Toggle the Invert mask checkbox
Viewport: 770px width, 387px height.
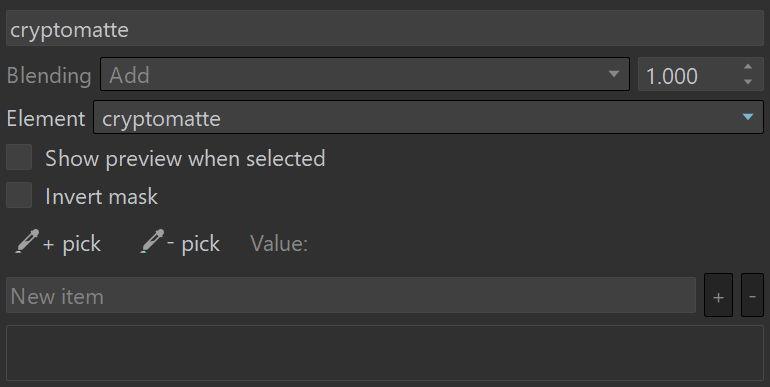point(19,195)
